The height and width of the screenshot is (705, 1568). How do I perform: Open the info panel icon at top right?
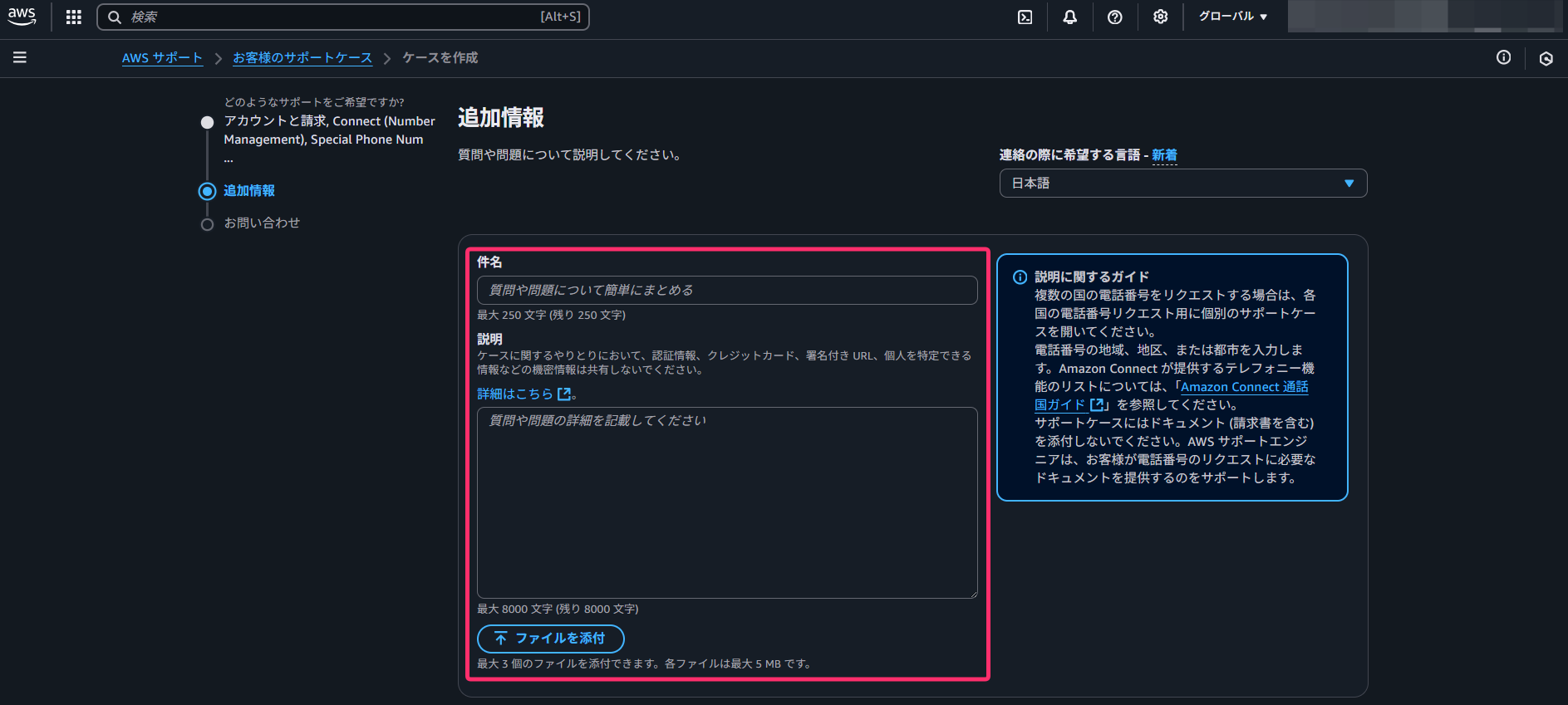1504,57
